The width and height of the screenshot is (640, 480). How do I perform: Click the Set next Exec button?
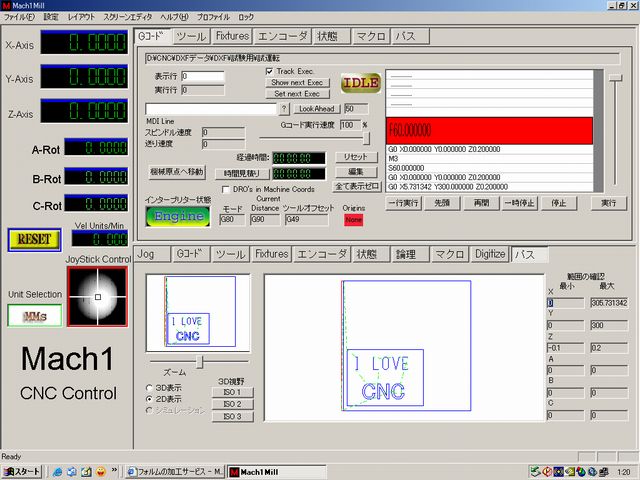coord(297,94)
